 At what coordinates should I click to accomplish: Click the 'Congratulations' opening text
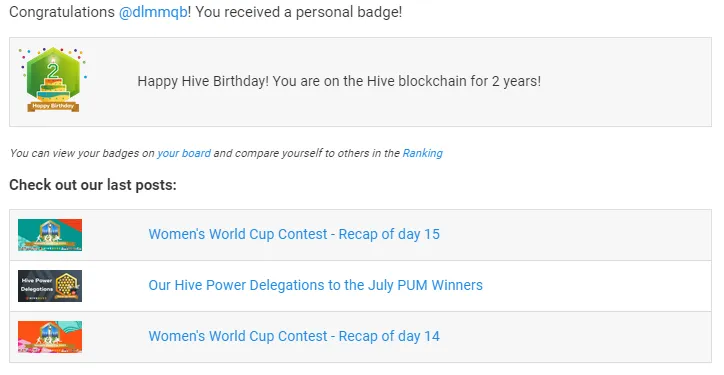point(62,12)
